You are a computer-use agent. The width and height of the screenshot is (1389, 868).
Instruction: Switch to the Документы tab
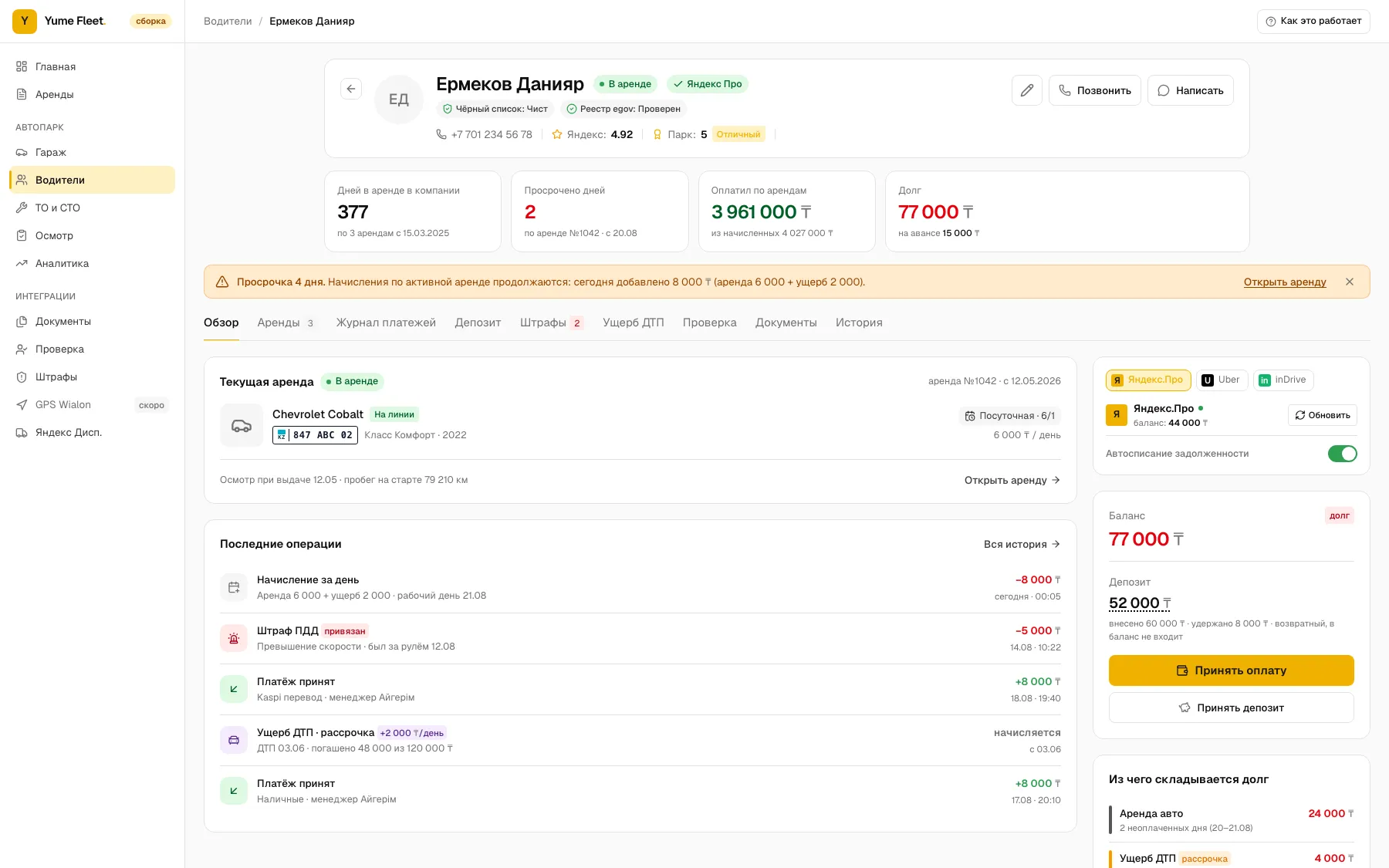(786, 323)
